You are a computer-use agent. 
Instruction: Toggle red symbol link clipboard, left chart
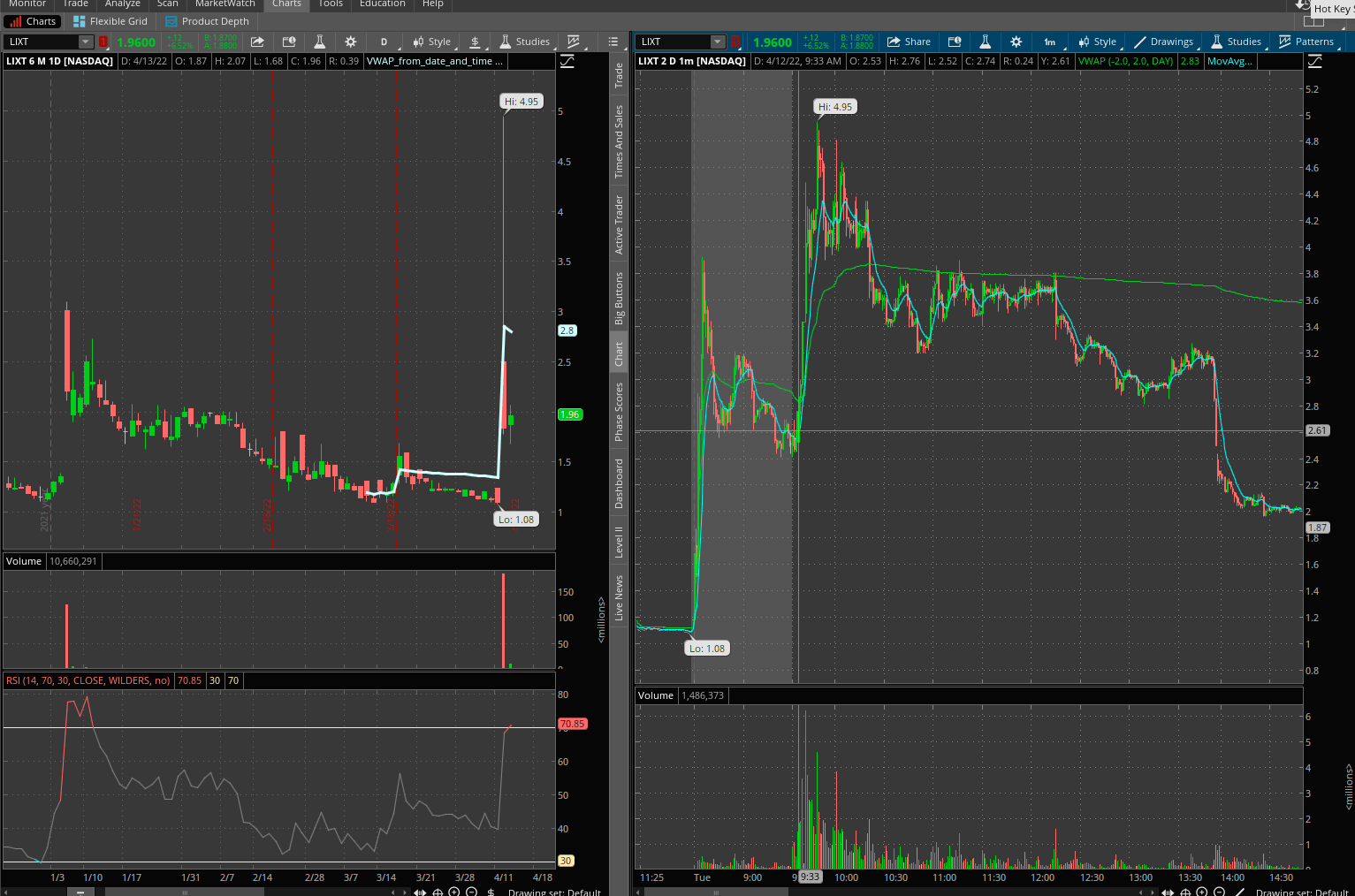pos(103,42)
